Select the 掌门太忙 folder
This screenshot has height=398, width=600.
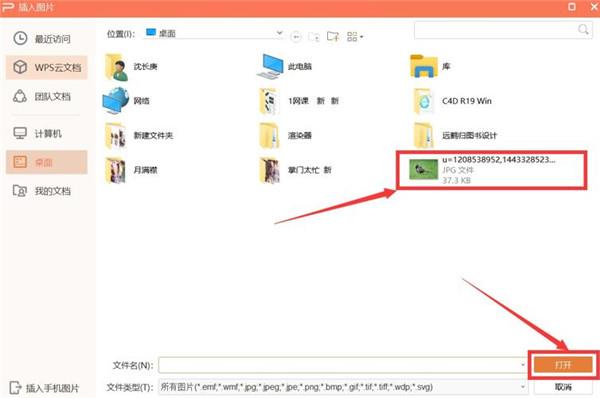click(x=295, y=170)
